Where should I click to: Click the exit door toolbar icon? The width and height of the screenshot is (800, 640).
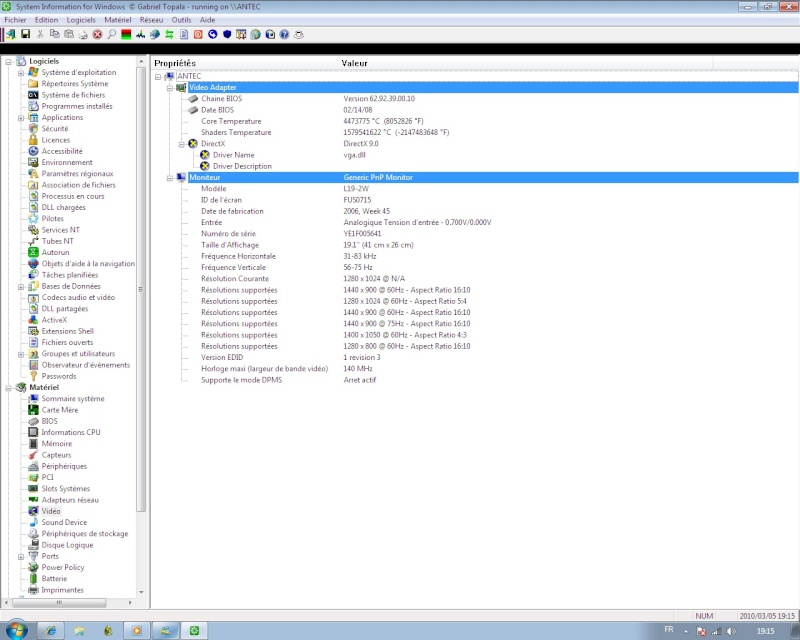(11, 34)
